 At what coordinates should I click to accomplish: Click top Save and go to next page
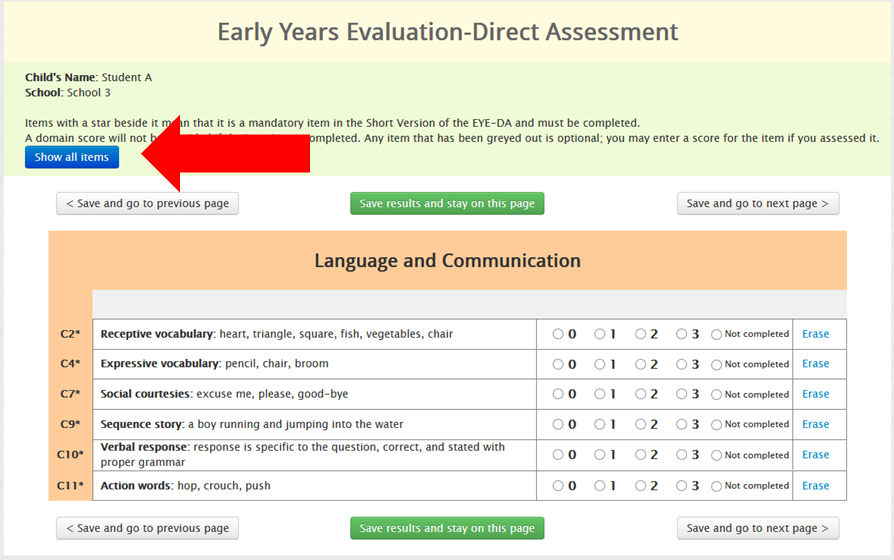pos(758,204)
